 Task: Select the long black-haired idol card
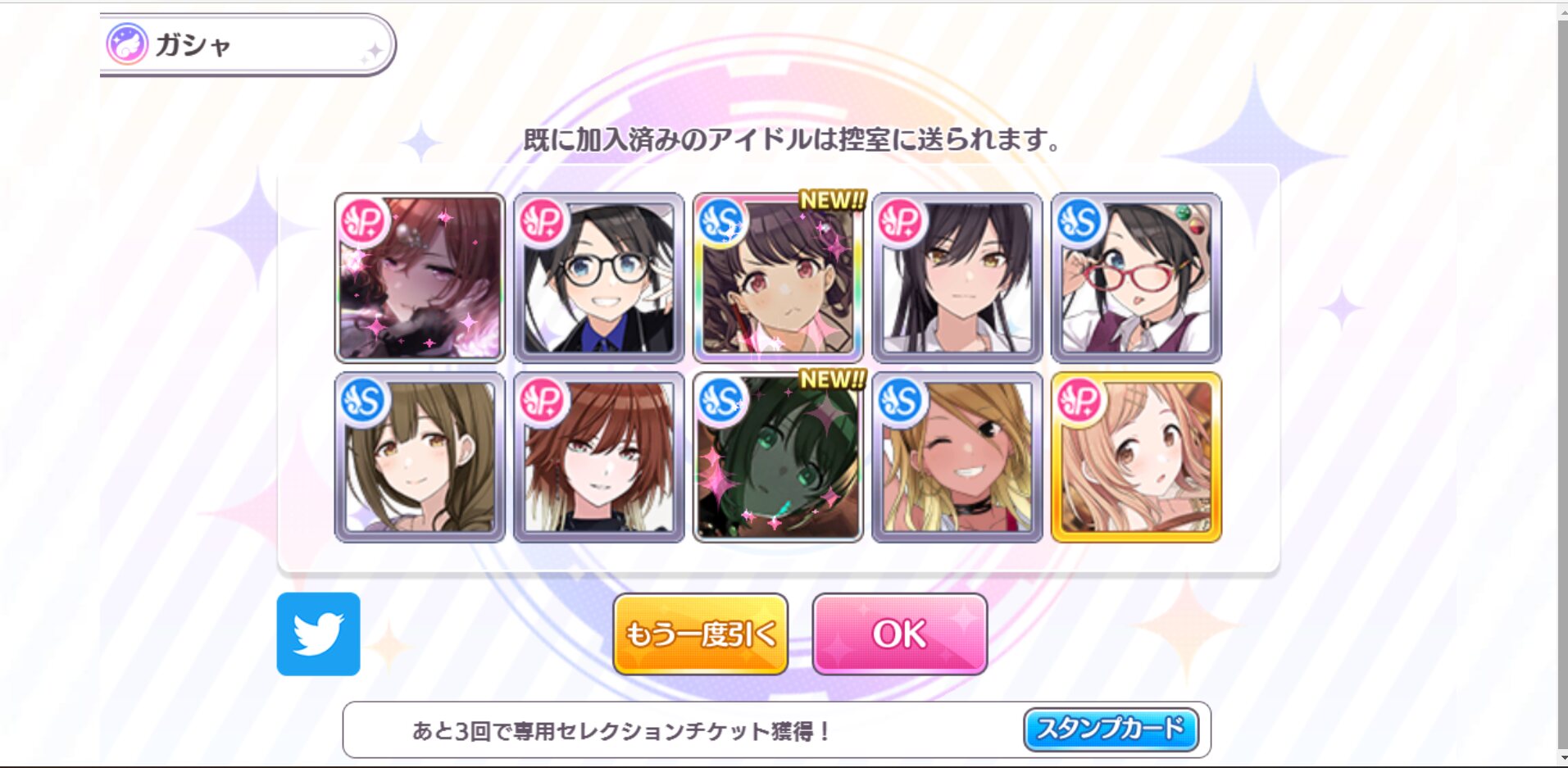point(957,278)
